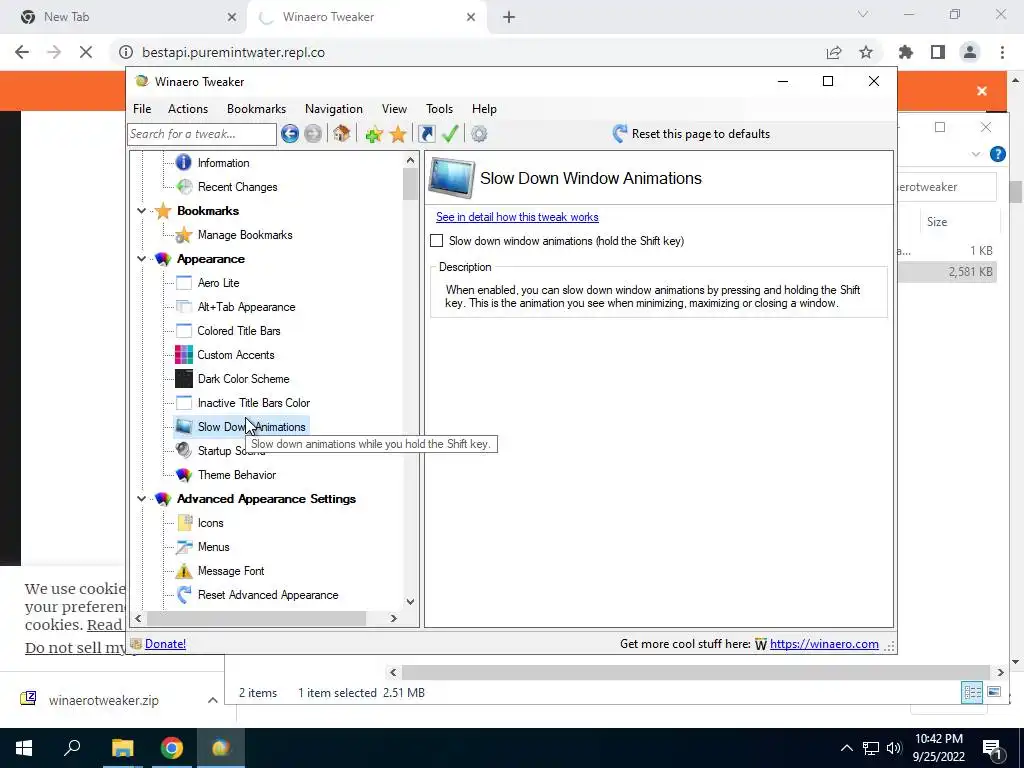
Task: Click the Explorer help question mark icon
Action: click(x=998, y=154)
